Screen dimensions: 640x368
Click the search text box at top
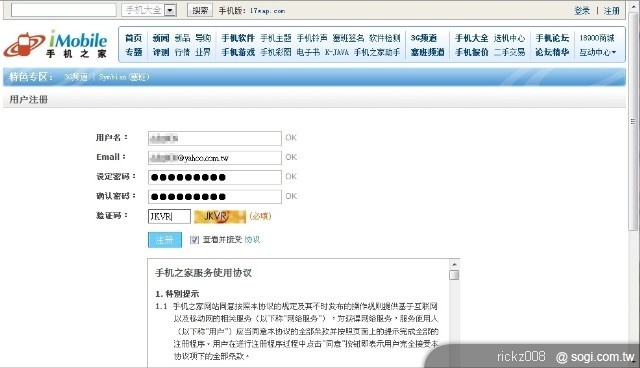coord(64,10)
